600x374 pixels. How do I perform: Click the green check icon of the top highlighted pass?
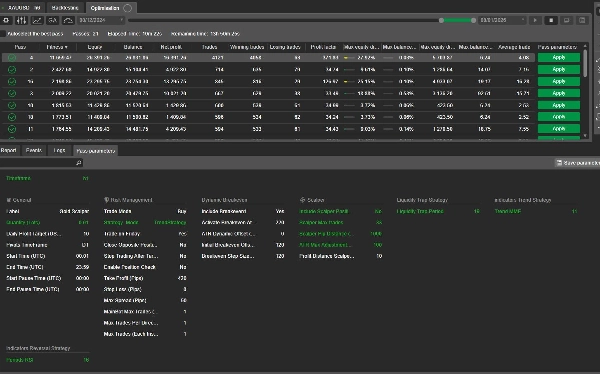click(12, 57)
